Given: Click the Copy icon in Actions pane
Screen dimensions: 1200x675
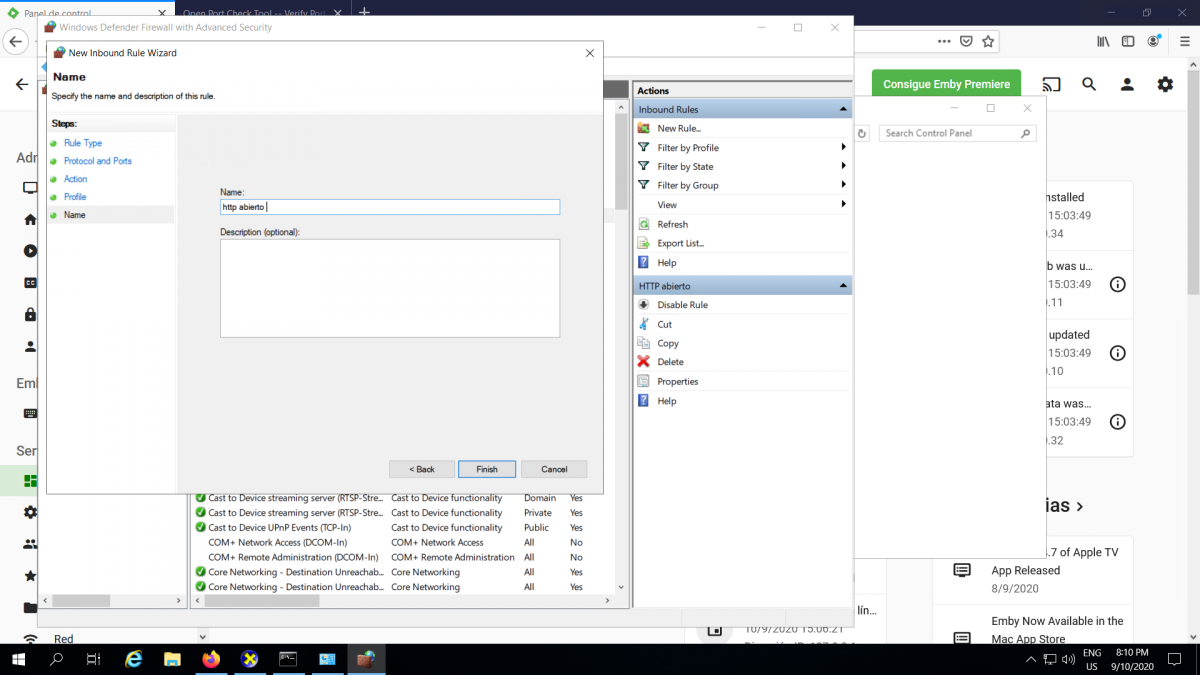Looking at the screenshot, I should pyautogui.click(x=644, y=343).
